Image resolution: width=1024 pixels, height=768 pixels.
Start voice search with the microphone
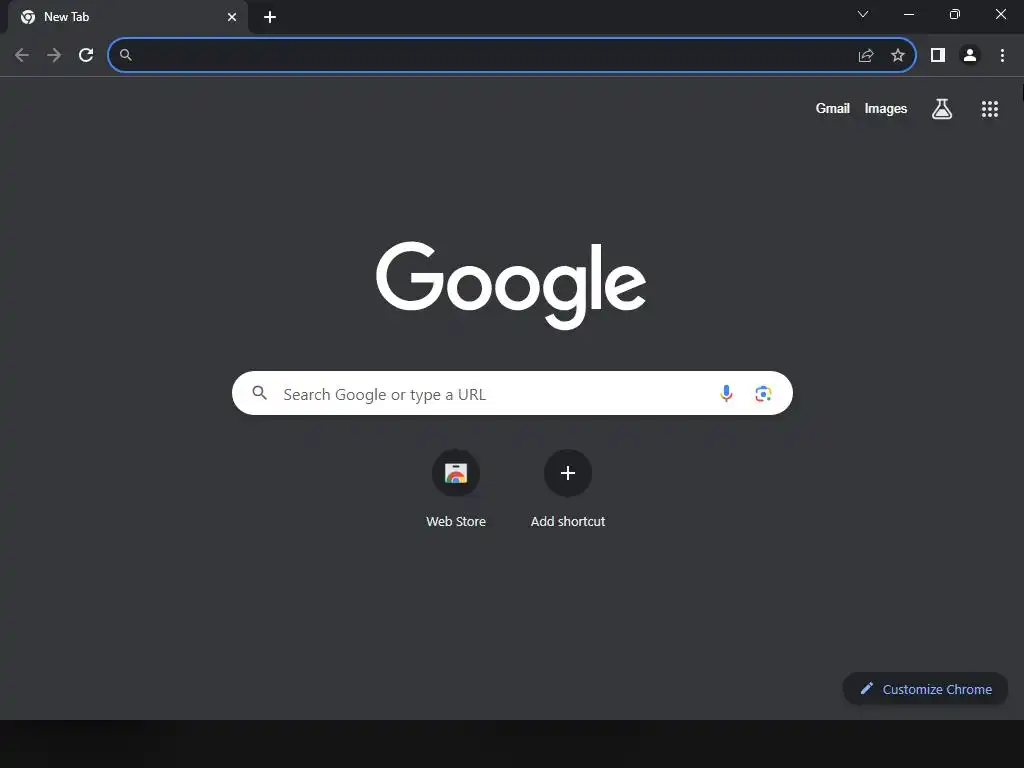pyautogui.click(x=726, y=393)
